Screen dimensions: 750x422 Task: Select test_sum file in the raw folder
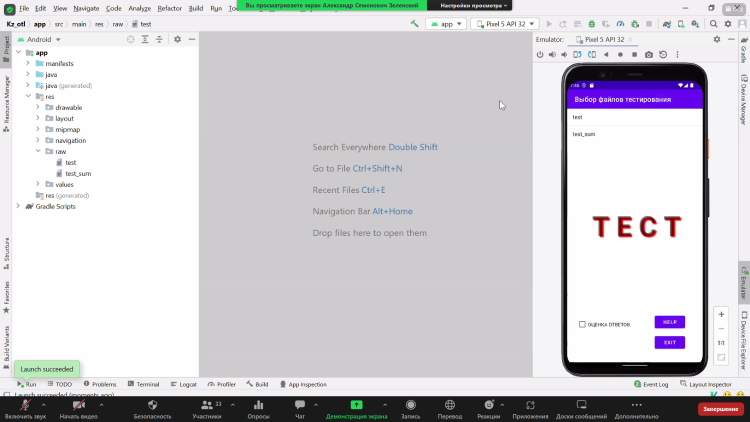point(78,173)
